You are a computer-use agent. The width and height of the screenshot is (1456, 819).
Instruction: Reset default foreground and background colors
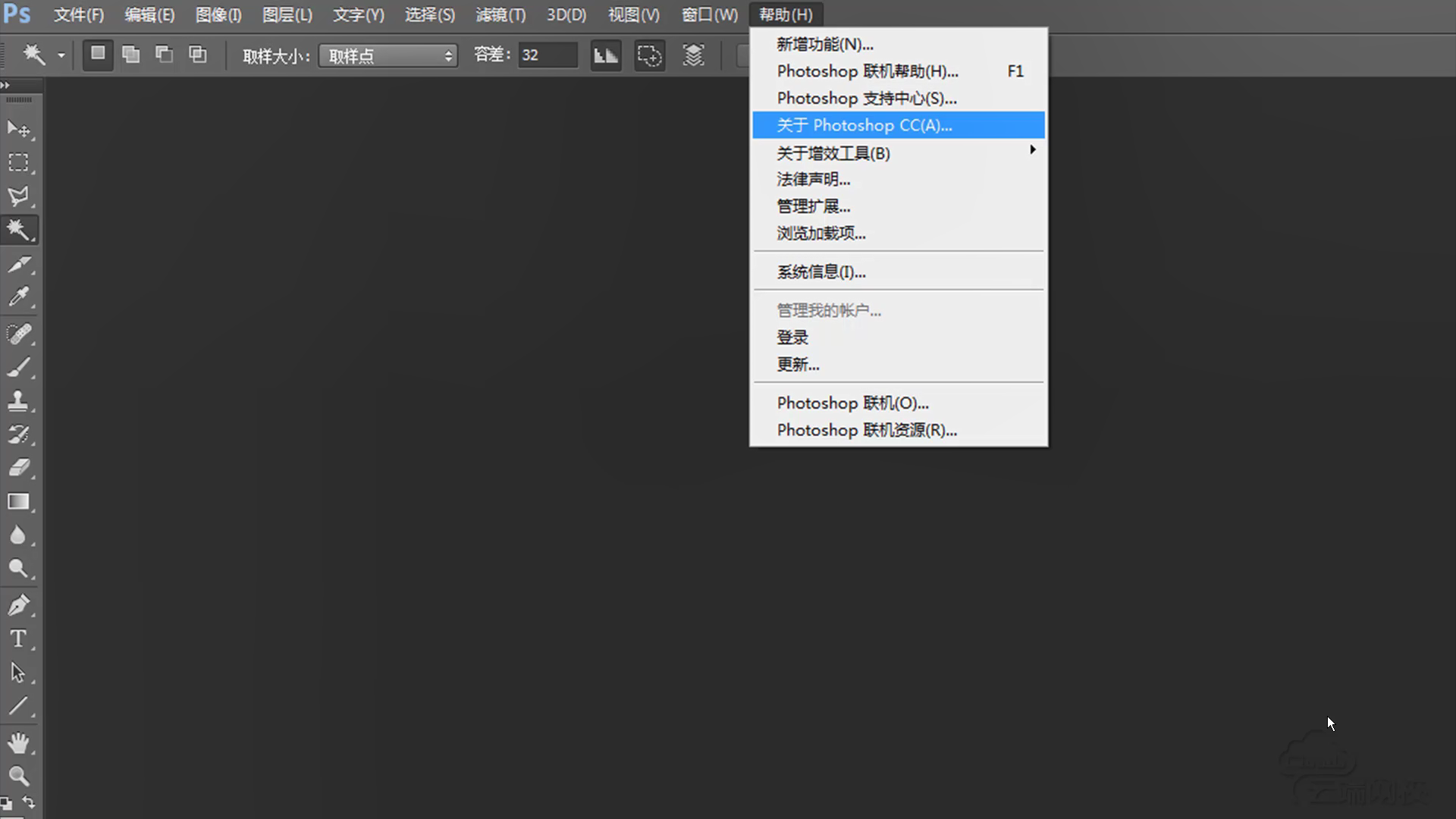tap(6, 804)
